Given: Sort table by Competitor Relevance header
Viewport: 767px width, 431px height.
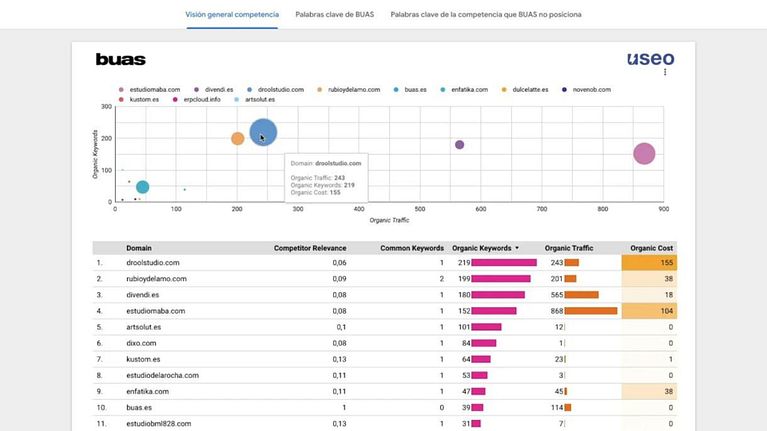Looking at the screenshot, I should (x=310, y=248).
